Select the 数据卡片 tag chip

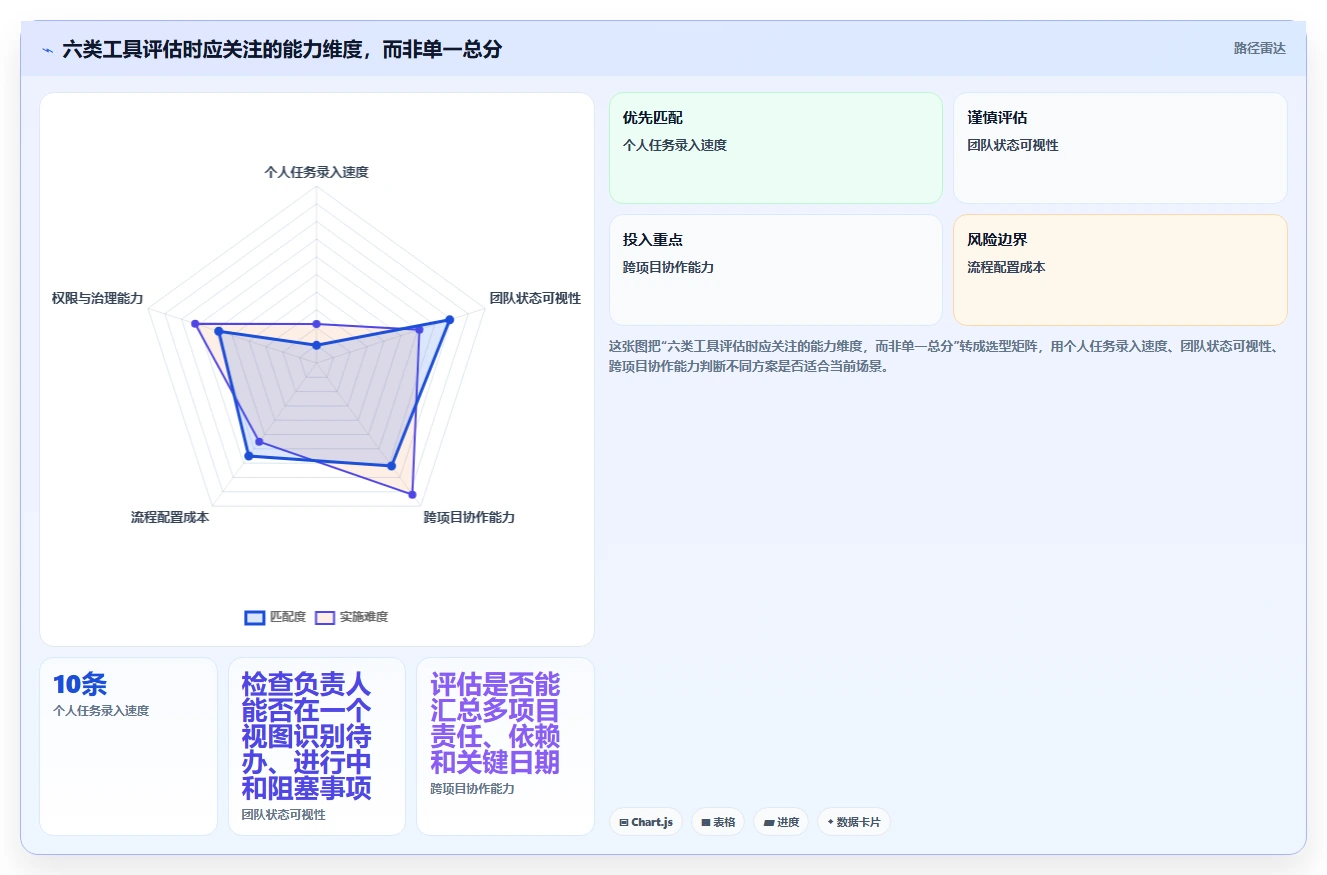click(854, 822)
